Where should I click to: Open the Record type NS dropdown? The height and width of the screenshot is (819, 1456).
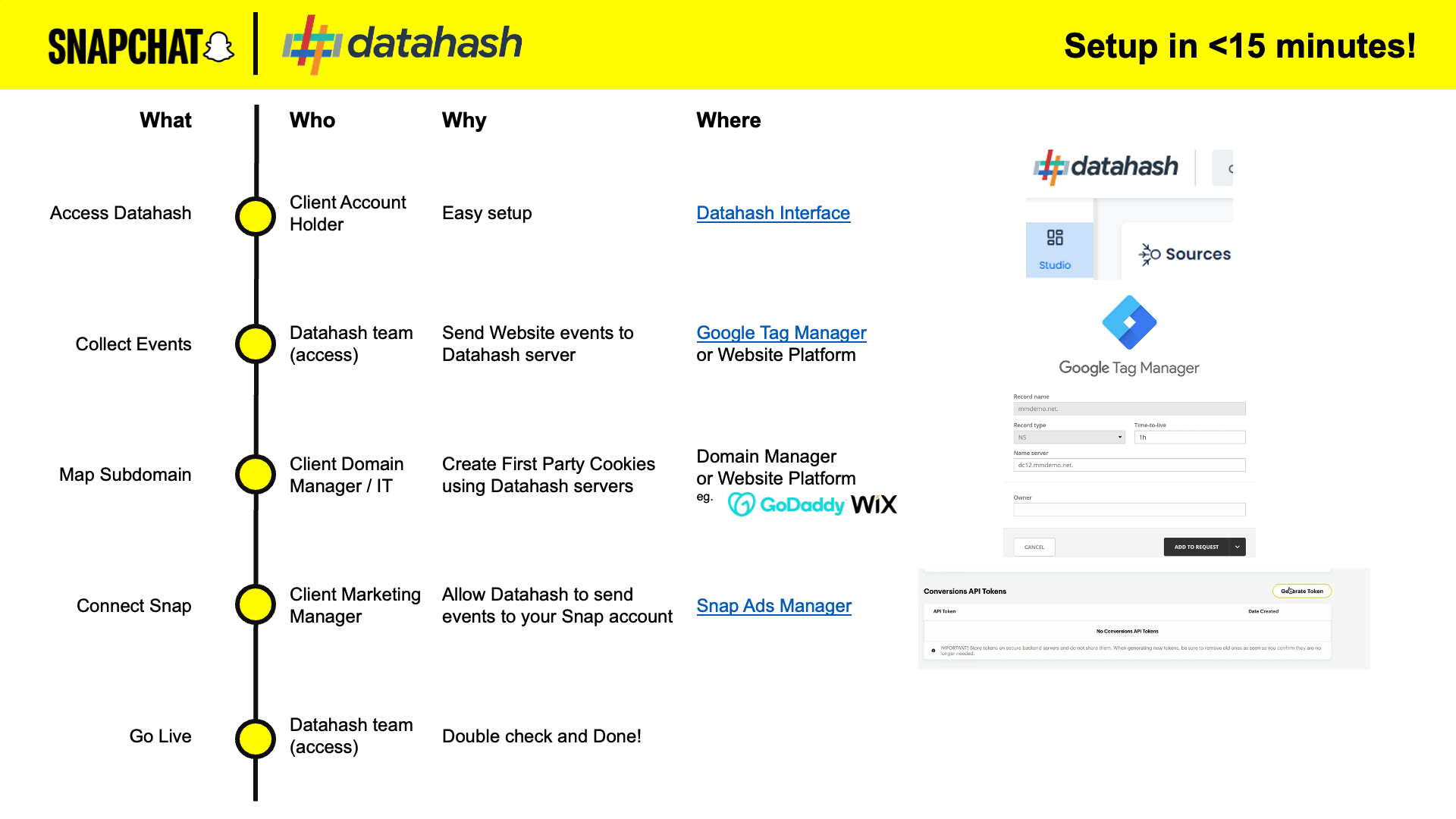tap(1069, 438)
